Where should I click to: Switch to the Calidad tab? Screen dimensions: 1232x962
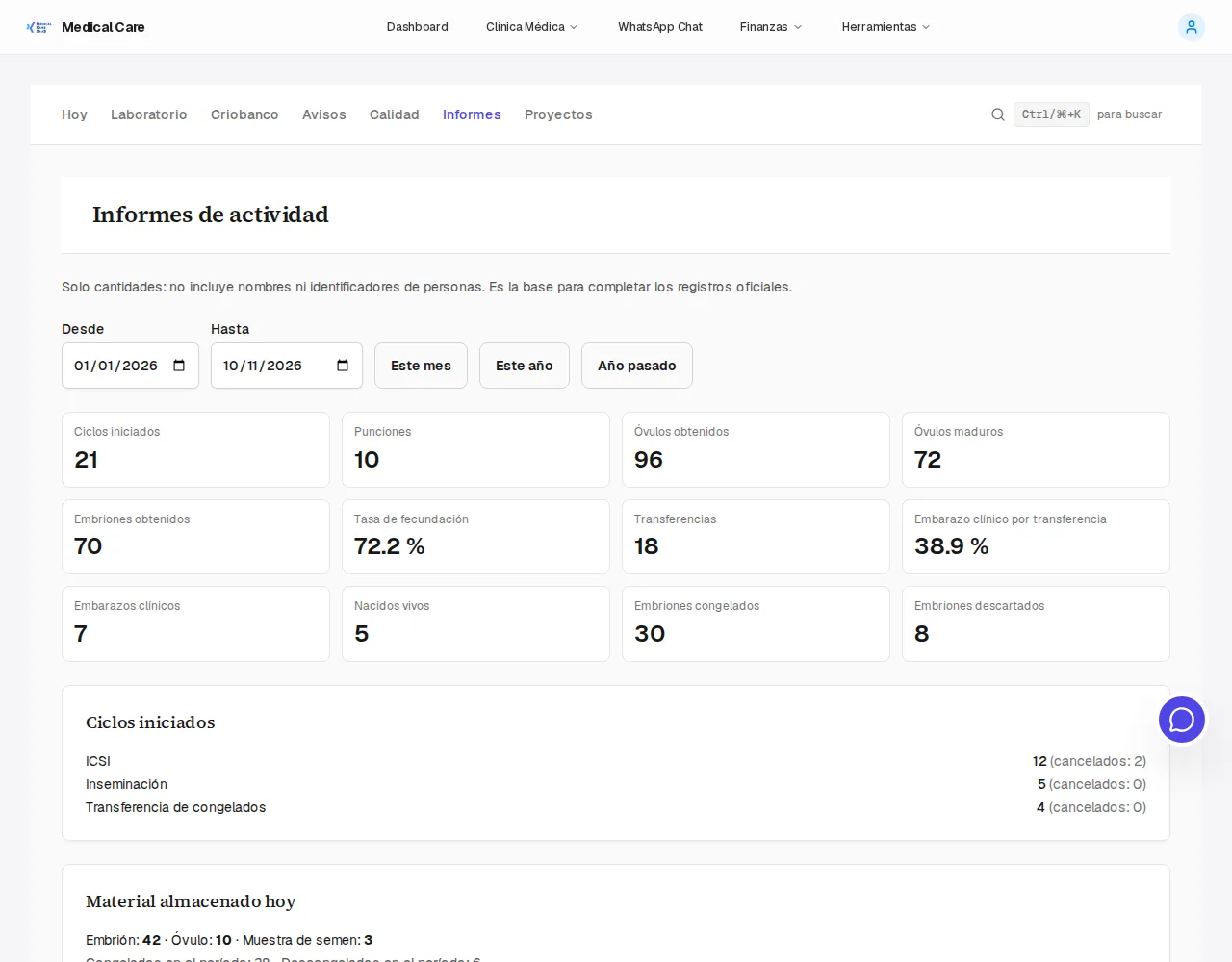click(395, 114)
